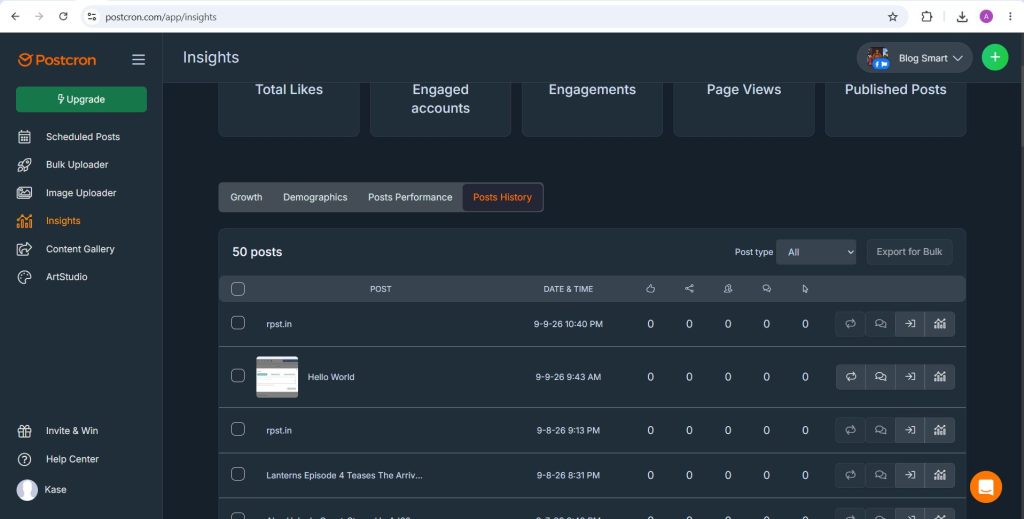Reload the page in the browser

(x=63, y=17)
